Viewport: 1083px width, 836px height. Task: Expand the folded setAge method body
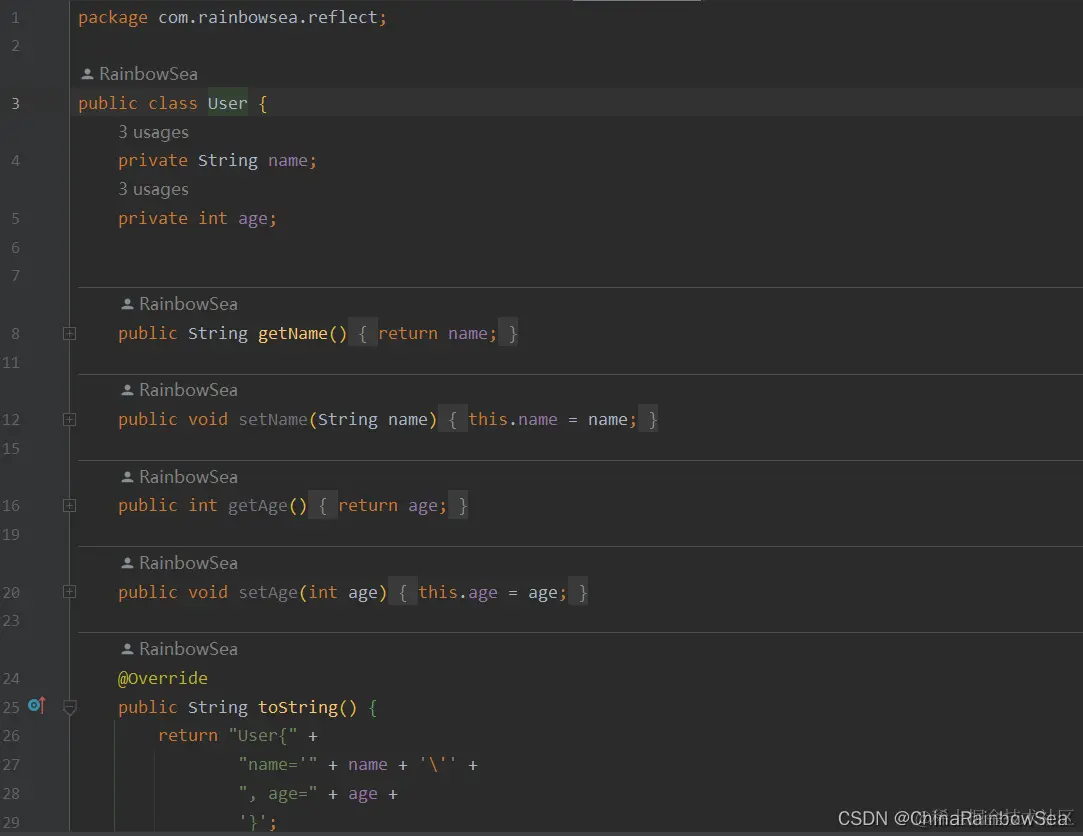coord(69,592)
